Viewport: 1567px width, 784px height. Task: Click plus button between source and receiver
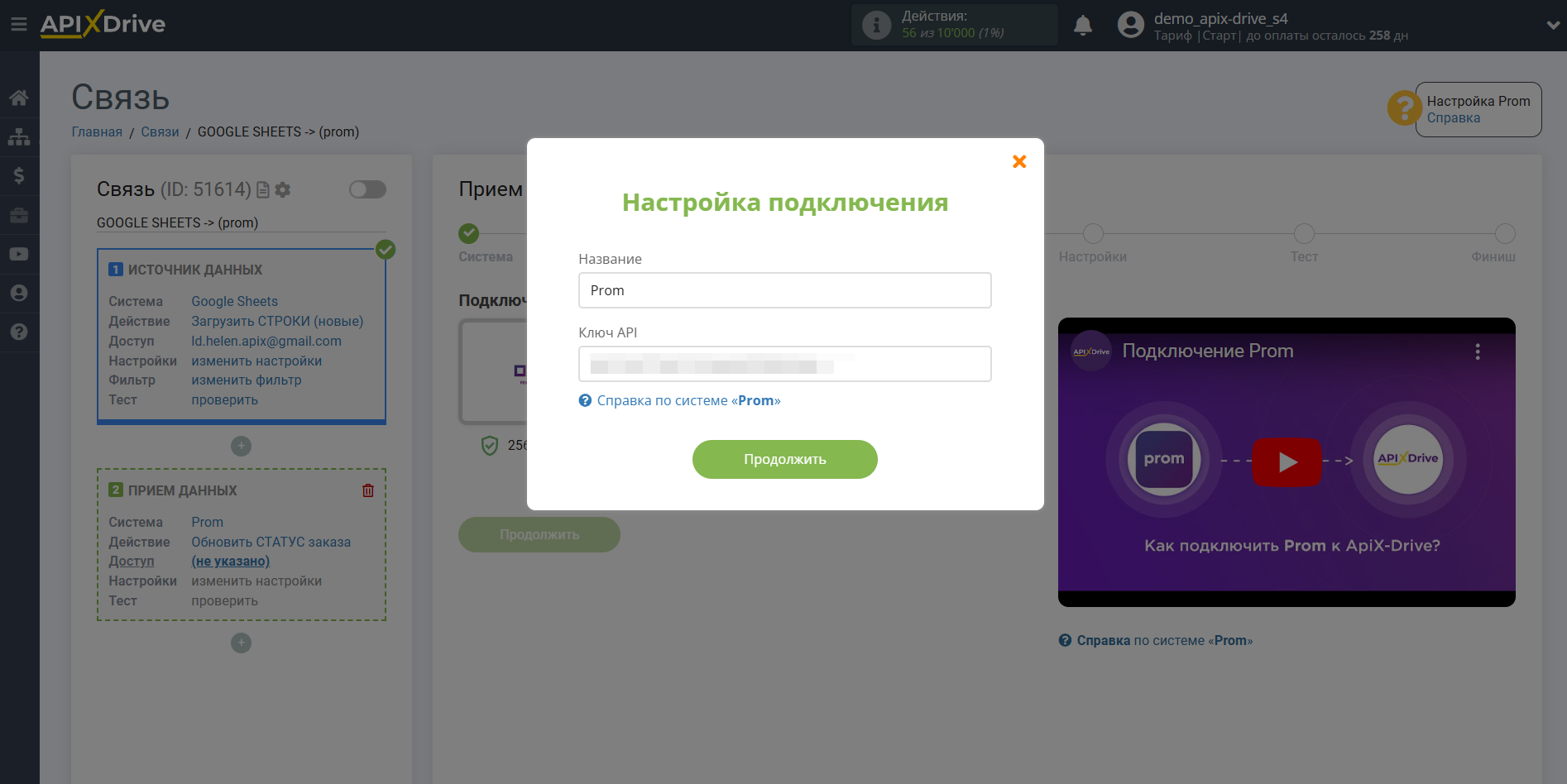click(x=241, y=446)
